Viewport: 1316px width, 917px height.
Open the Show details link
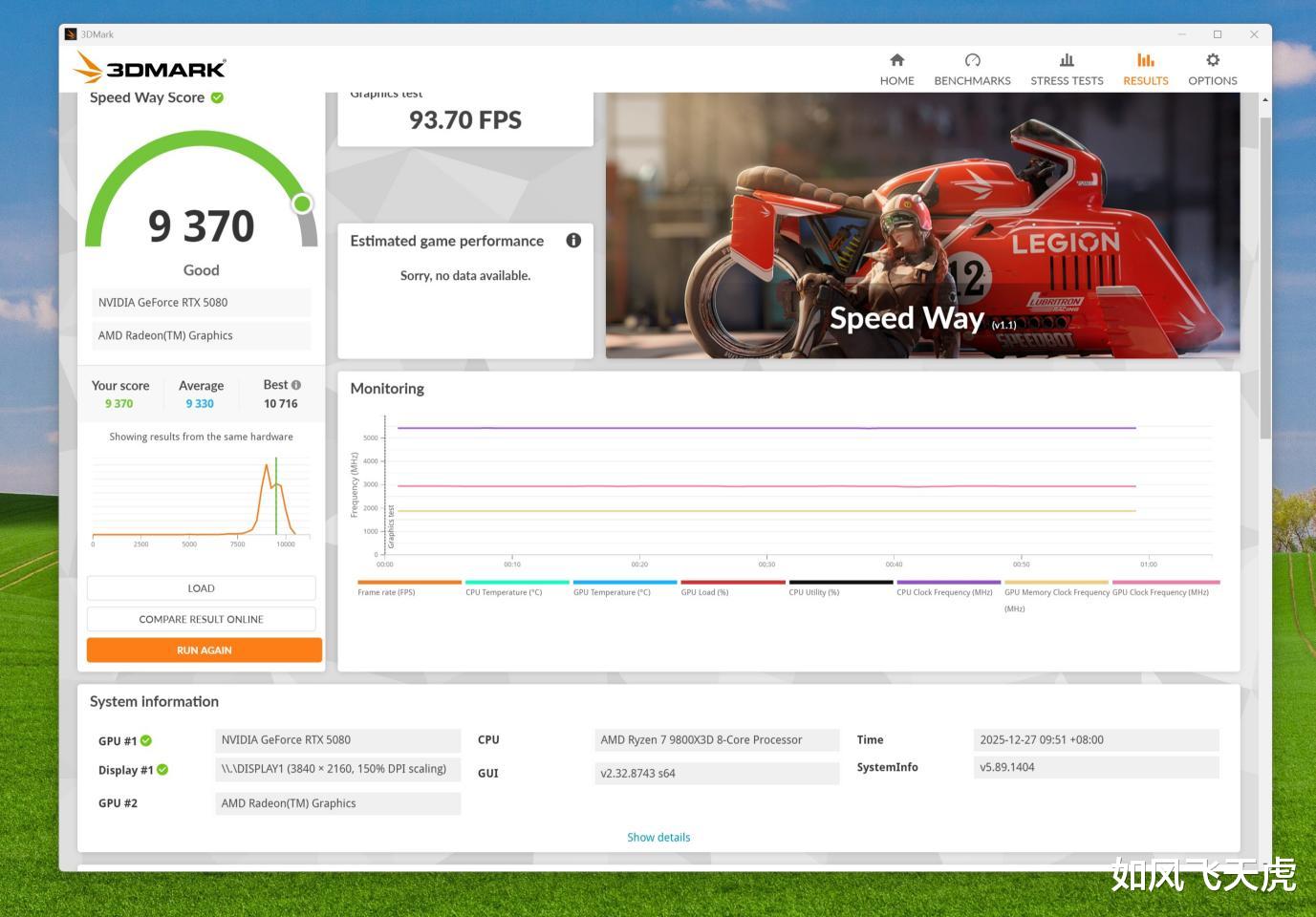point(658,838)
